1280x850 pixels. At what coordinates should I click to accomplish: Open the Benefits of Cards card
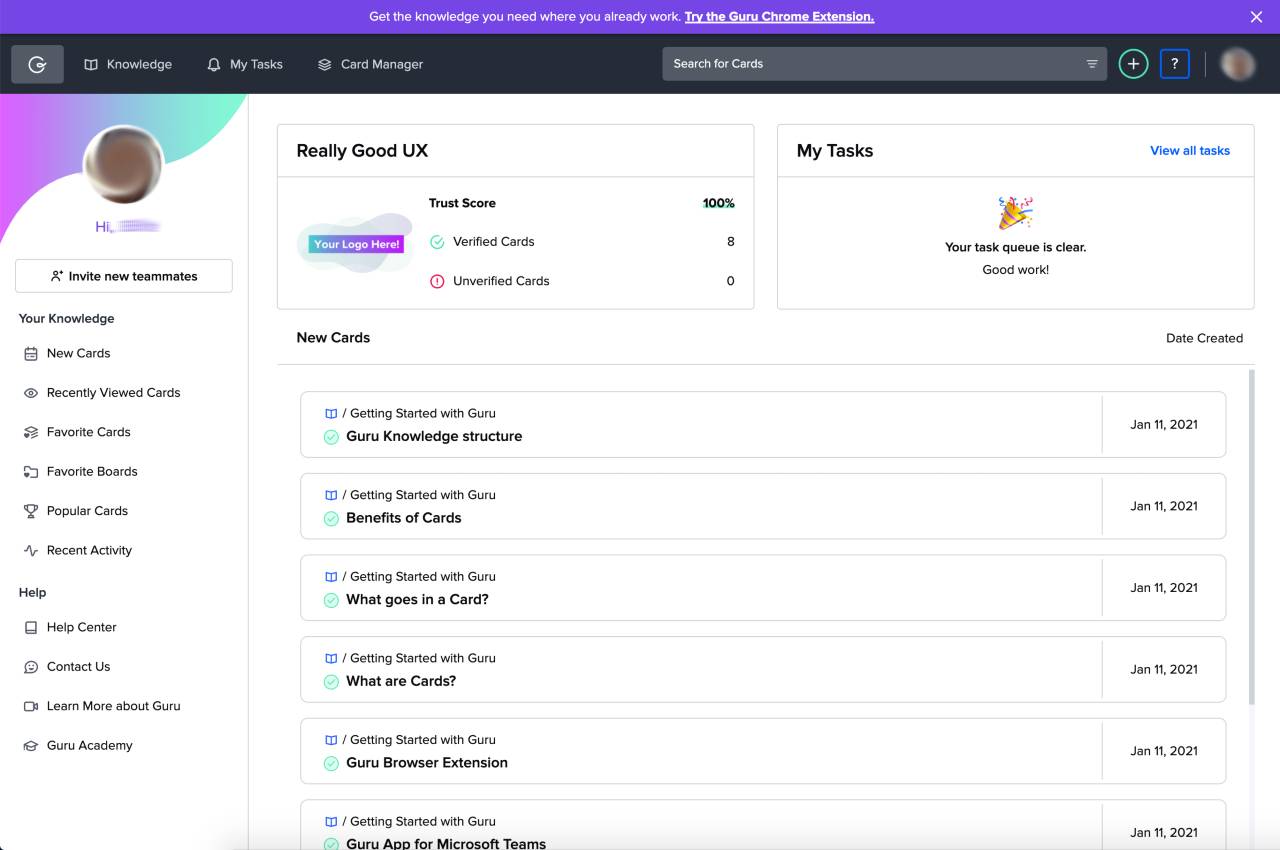coord(763,506)
